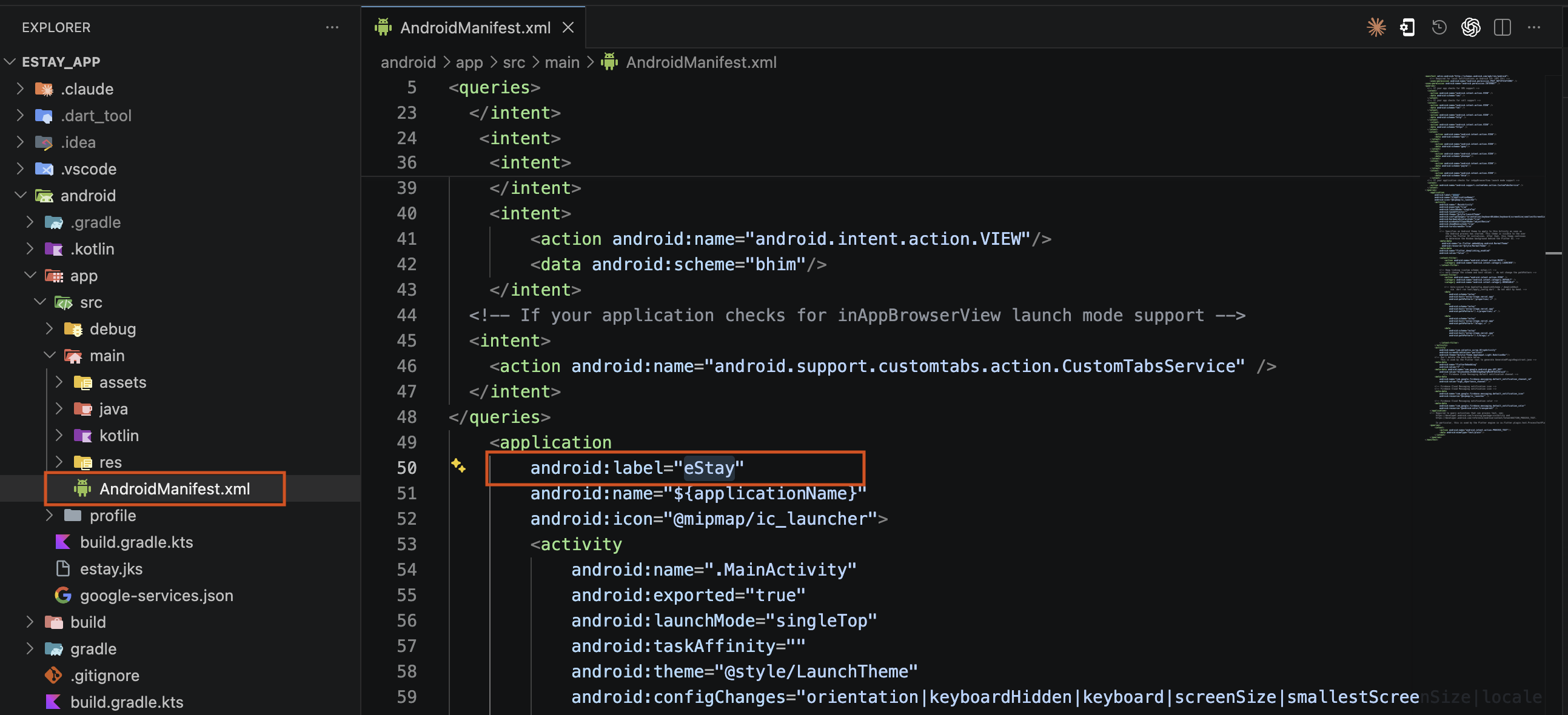Click the android:scheme="bhim" line
The width and height of the screenshot is (1568, 715).
point(678,264)
